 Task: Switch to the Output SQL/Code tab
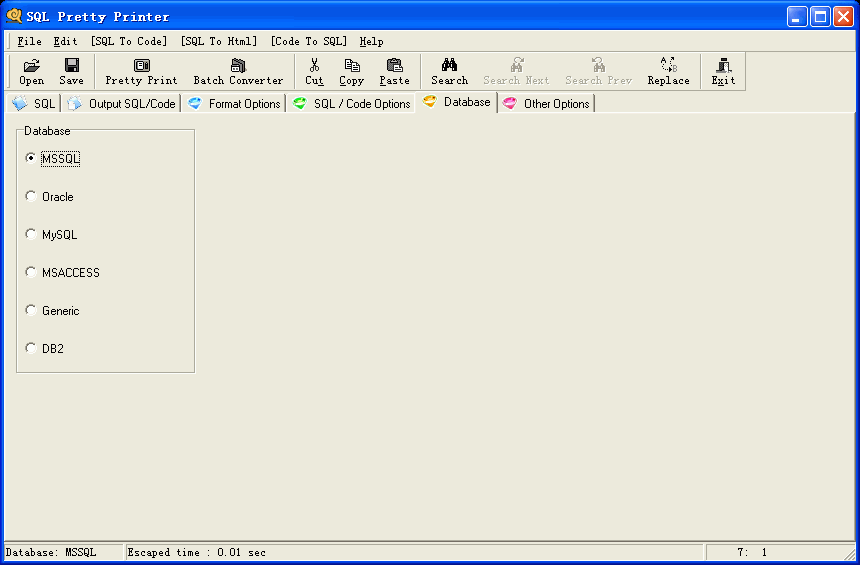(x=121, y=104)
